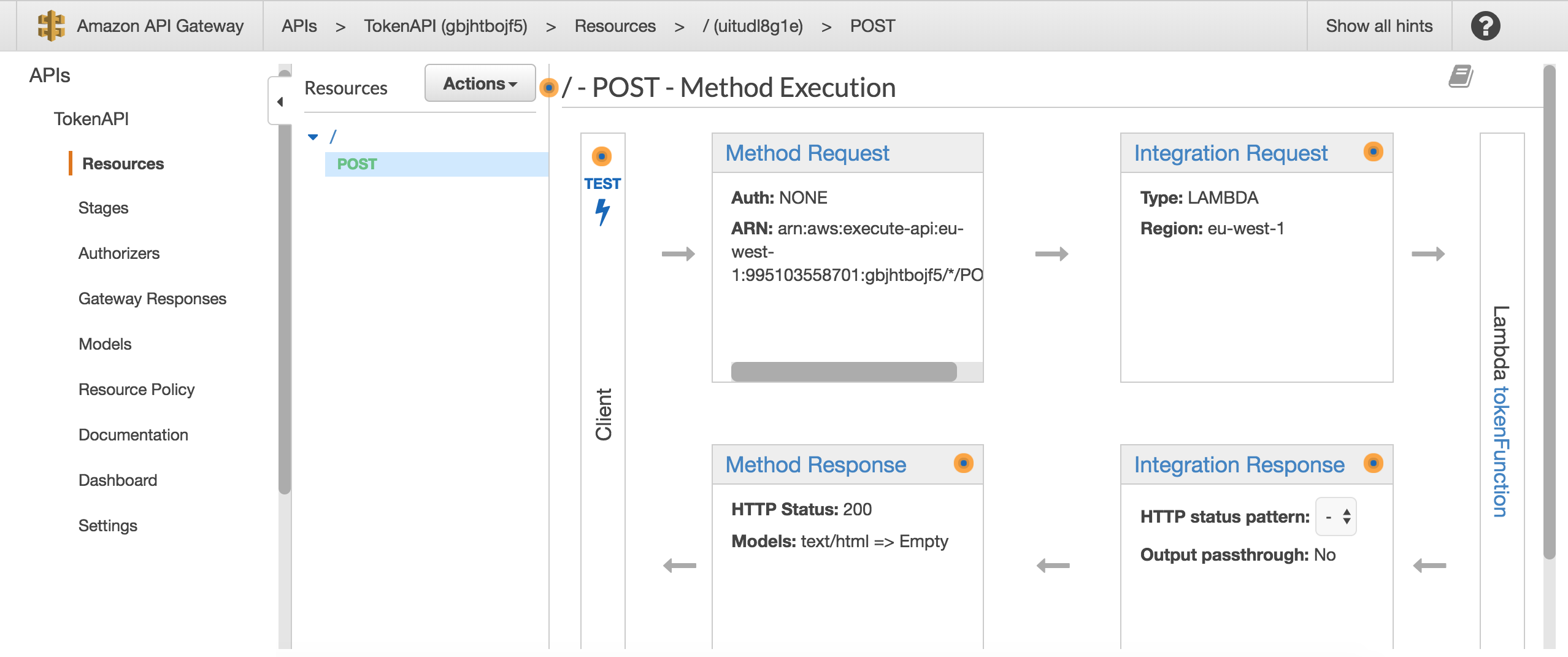Image resolution: width=1568 pixels, height=657 pixels.
Task: Open the documentation book icon near top right
Action: (x=1461, y=75)
